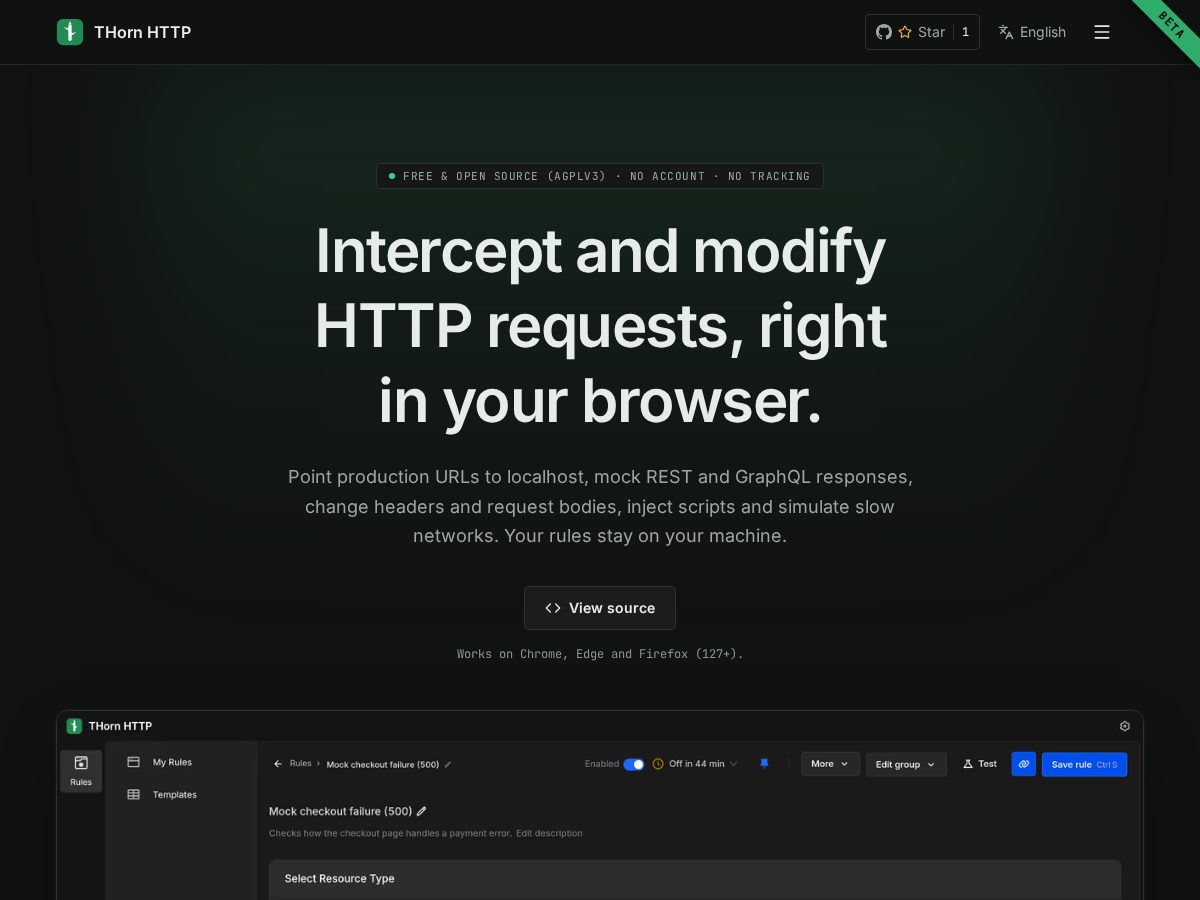The width and height of the screenshot is (1200, 900).
Task: Open the More dropdown
Action: click(830, 764)
